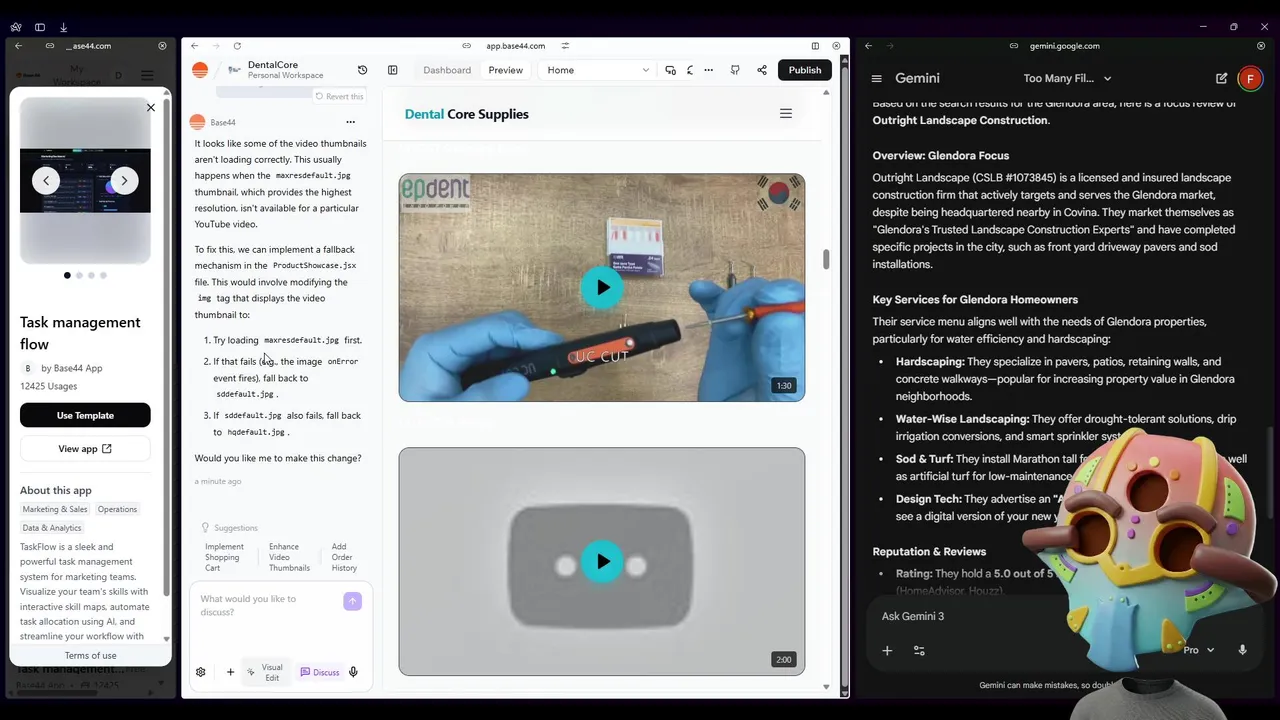Select the Operations tag

click(117, 509)
